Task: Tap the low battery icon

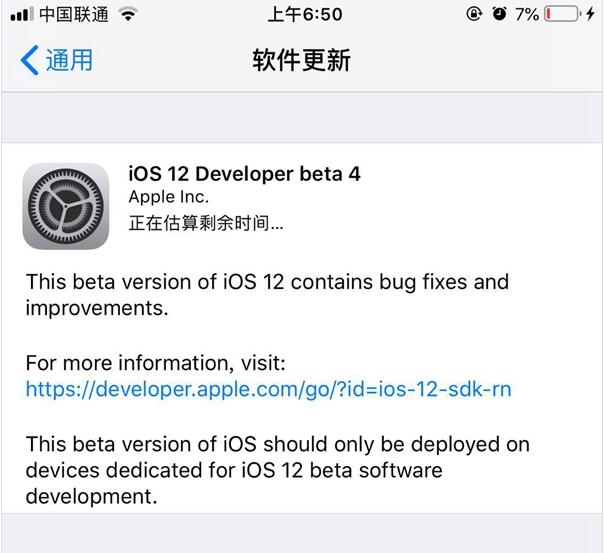Action: (563, 15)
